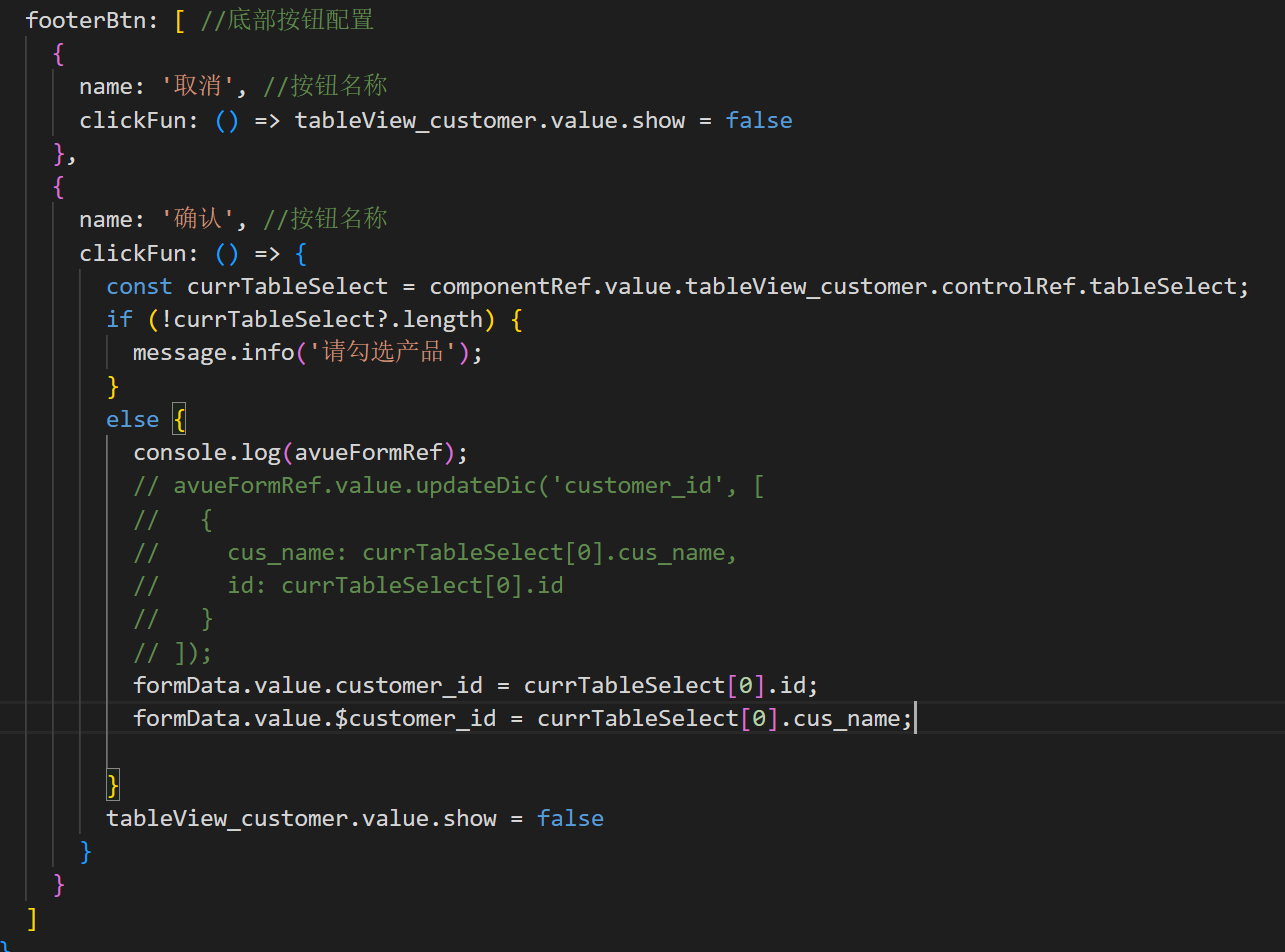Click the else keyword

coord(132,420)
